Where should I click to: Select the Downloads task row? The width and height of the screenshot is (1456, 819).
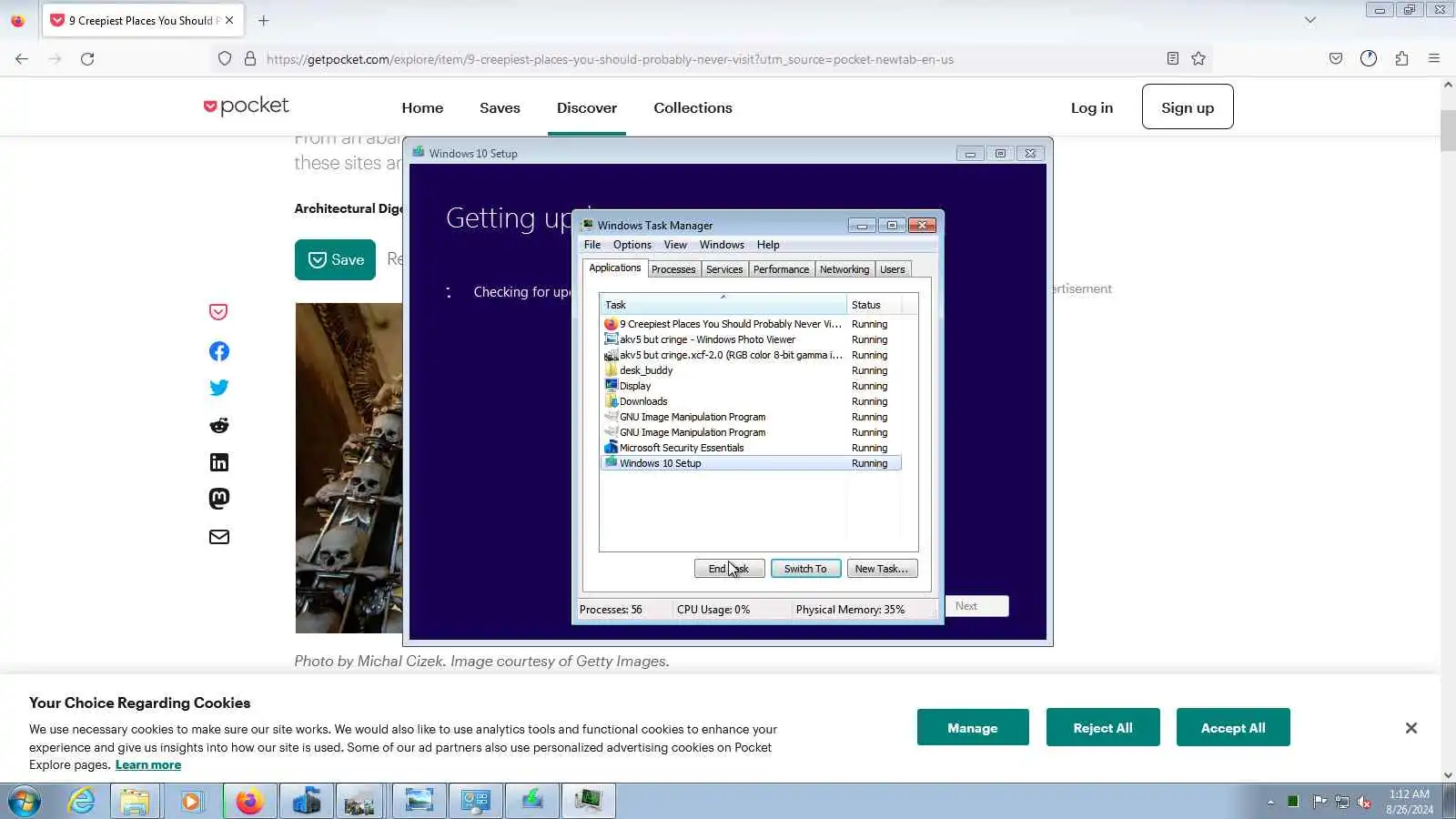click(751, 401)
